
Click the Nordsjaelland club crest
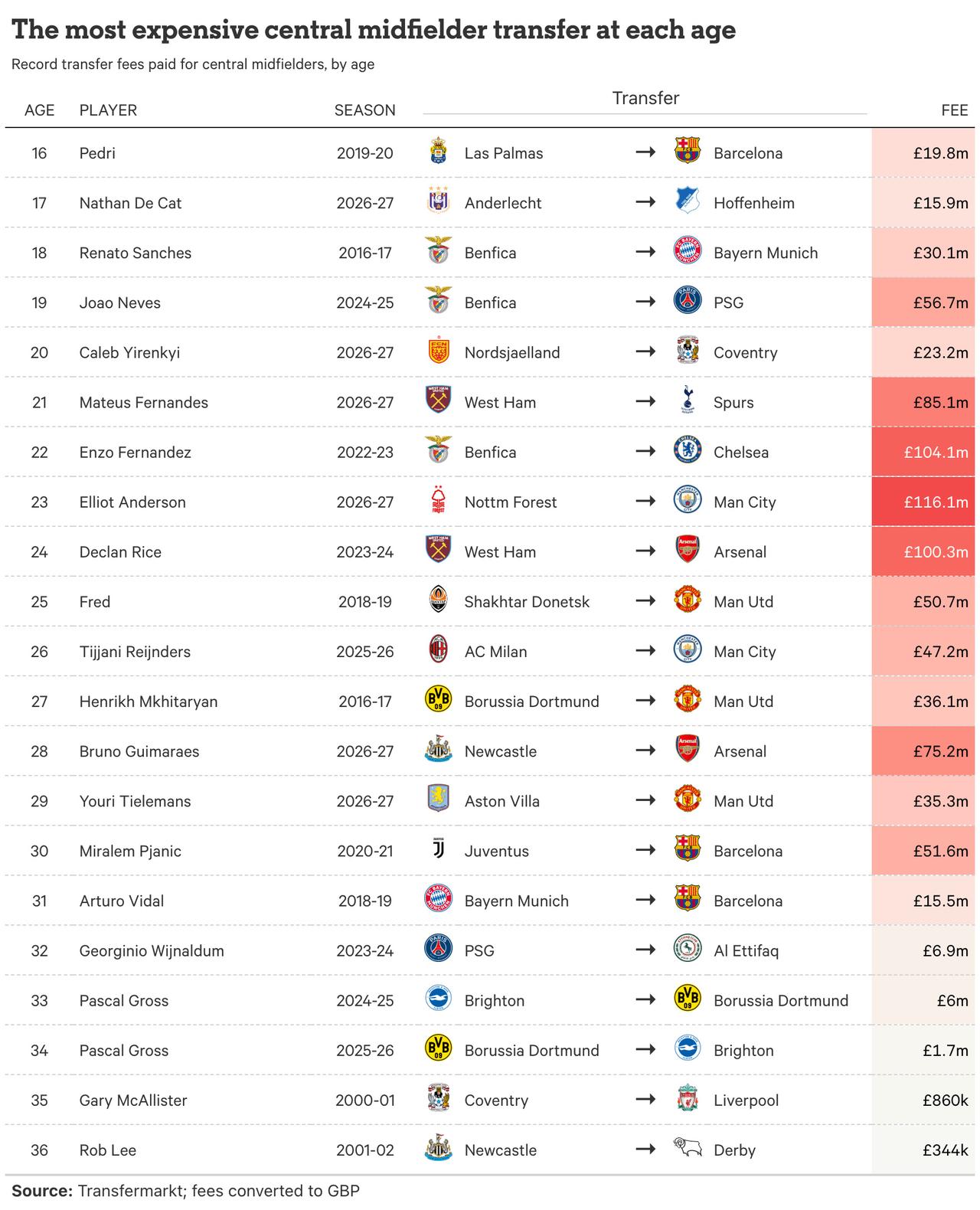[439, 352]
